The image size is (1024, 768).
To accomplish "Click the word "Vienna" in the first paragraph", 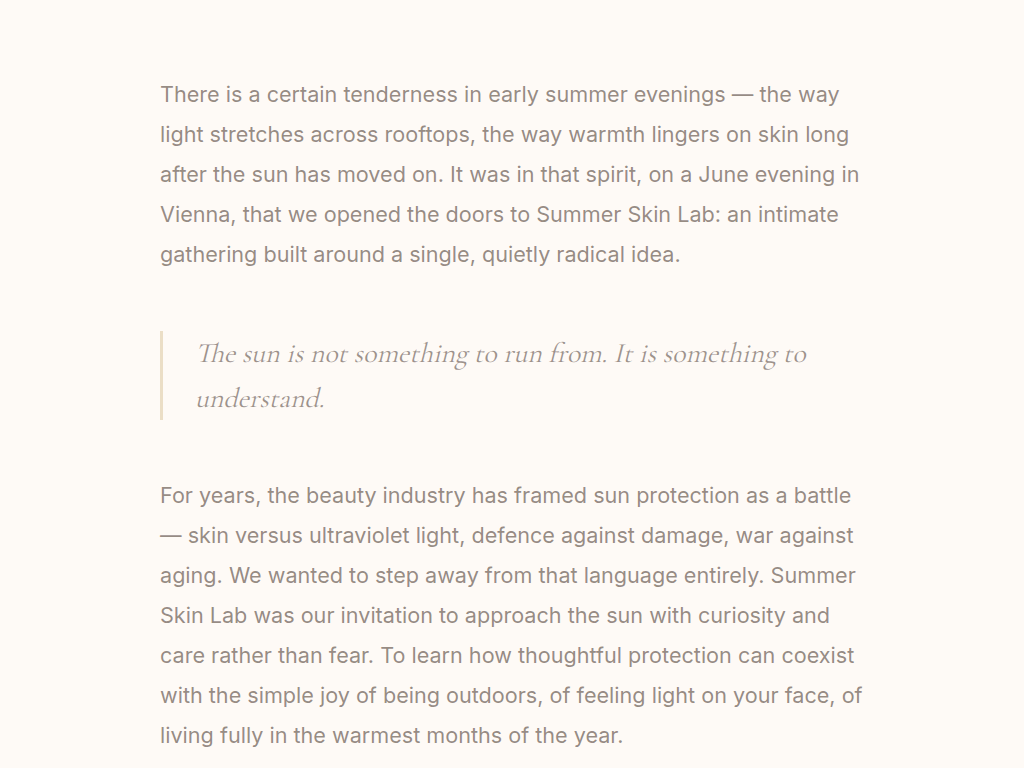I will 194,215.
